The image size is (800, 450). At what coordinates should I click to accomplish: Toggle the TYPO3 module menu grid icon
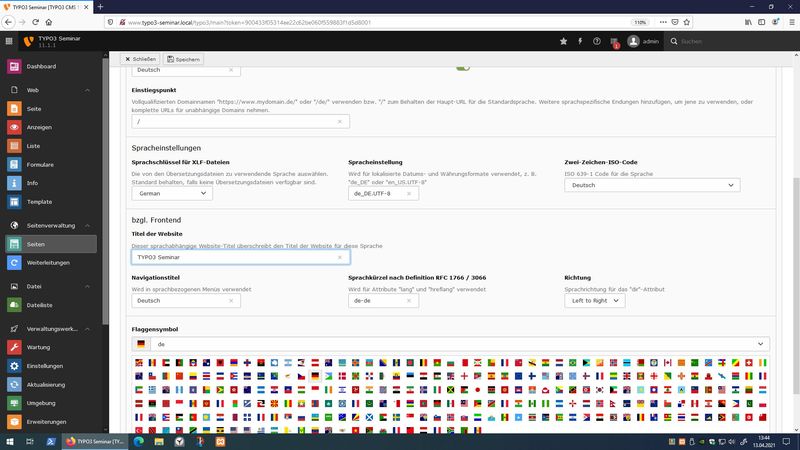9,41
